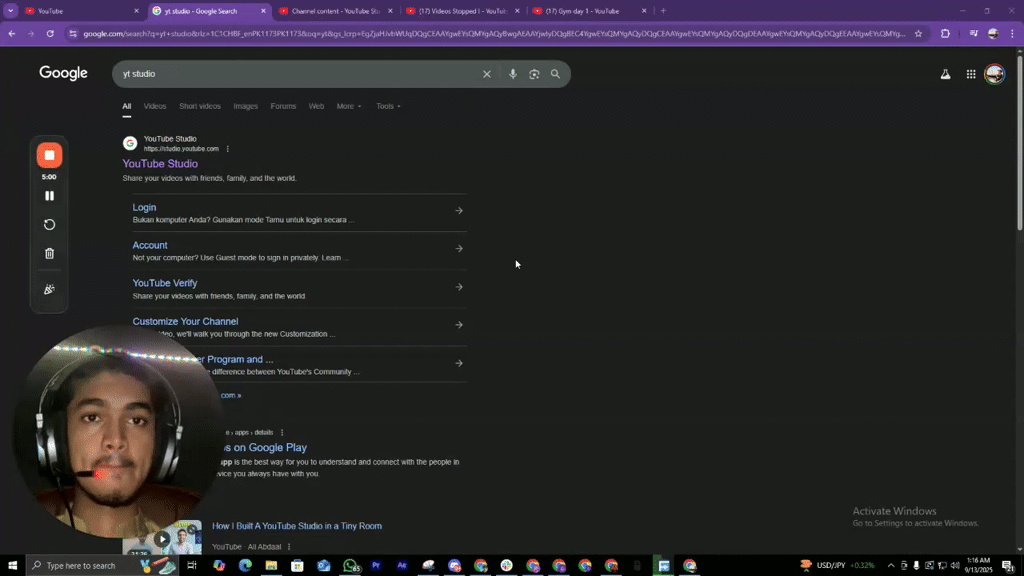Image resolution: width=1024 pixels, height=576 pixels.
Task: Open options for the YouTube Studio result
Action: coord(227,149)
